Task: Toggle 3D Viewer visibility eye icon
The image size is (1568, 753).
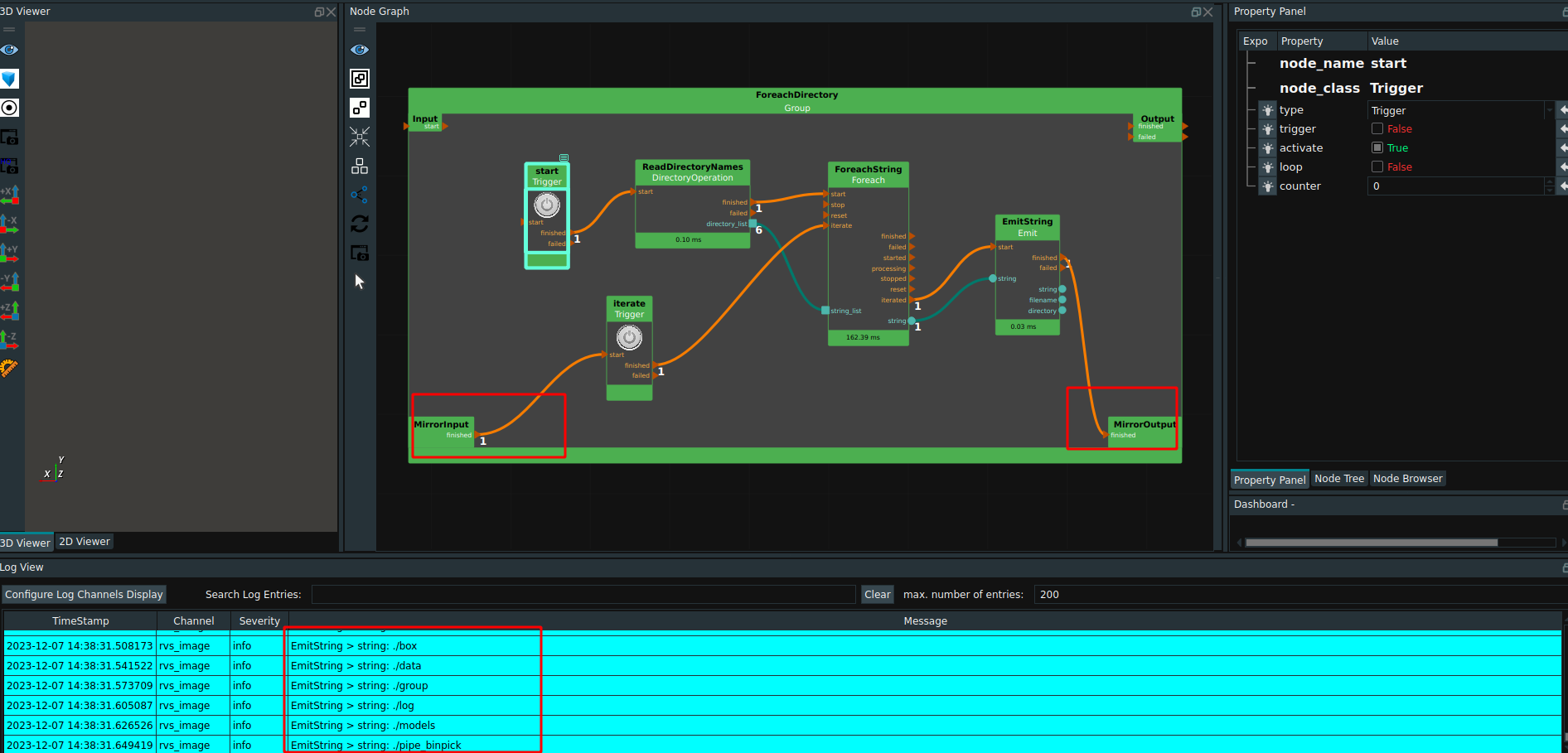Action: pyautogui.click(x=9, y=50)
